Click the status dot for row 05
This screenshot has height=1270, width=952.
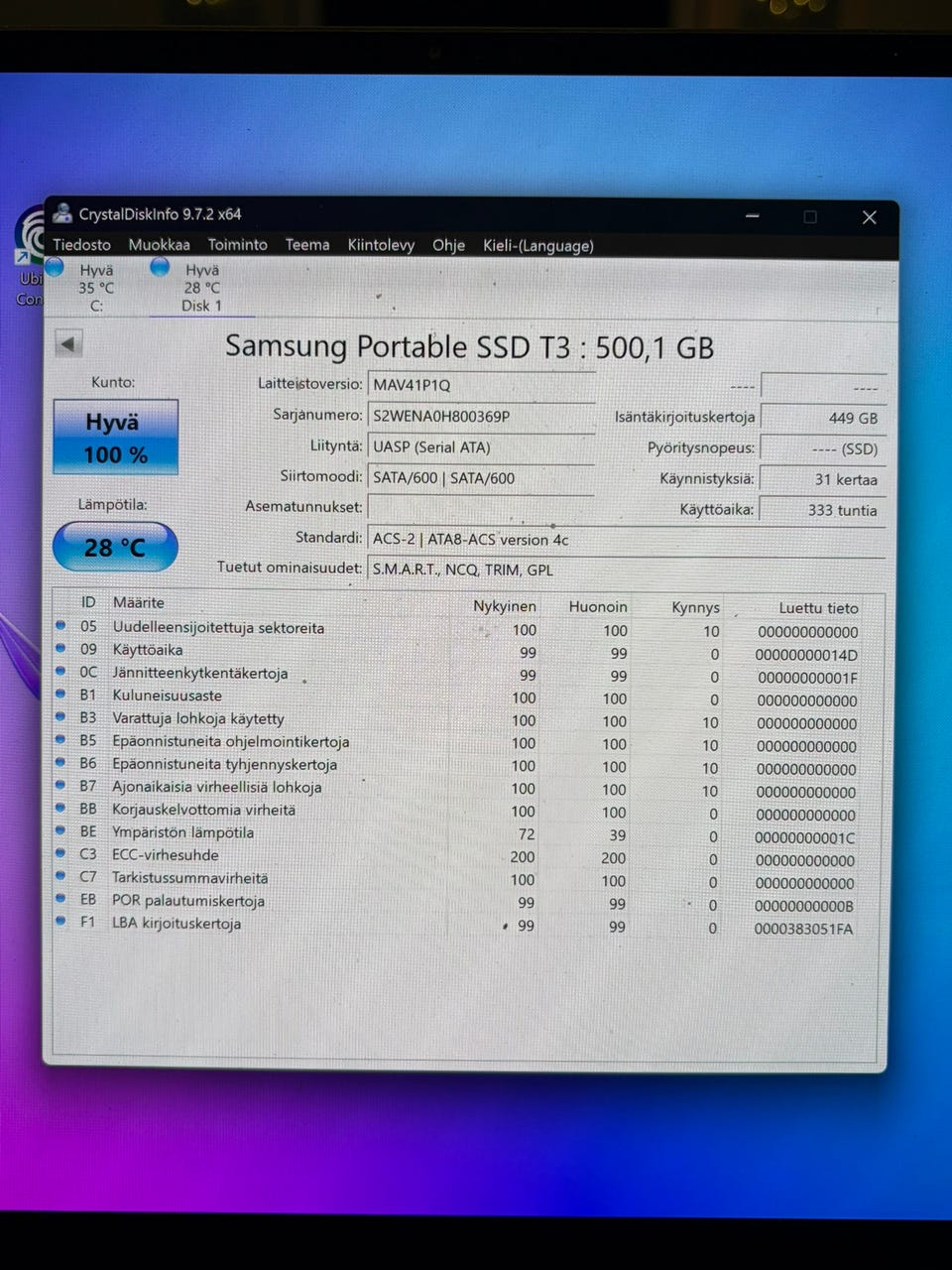(x=60, y=626)
